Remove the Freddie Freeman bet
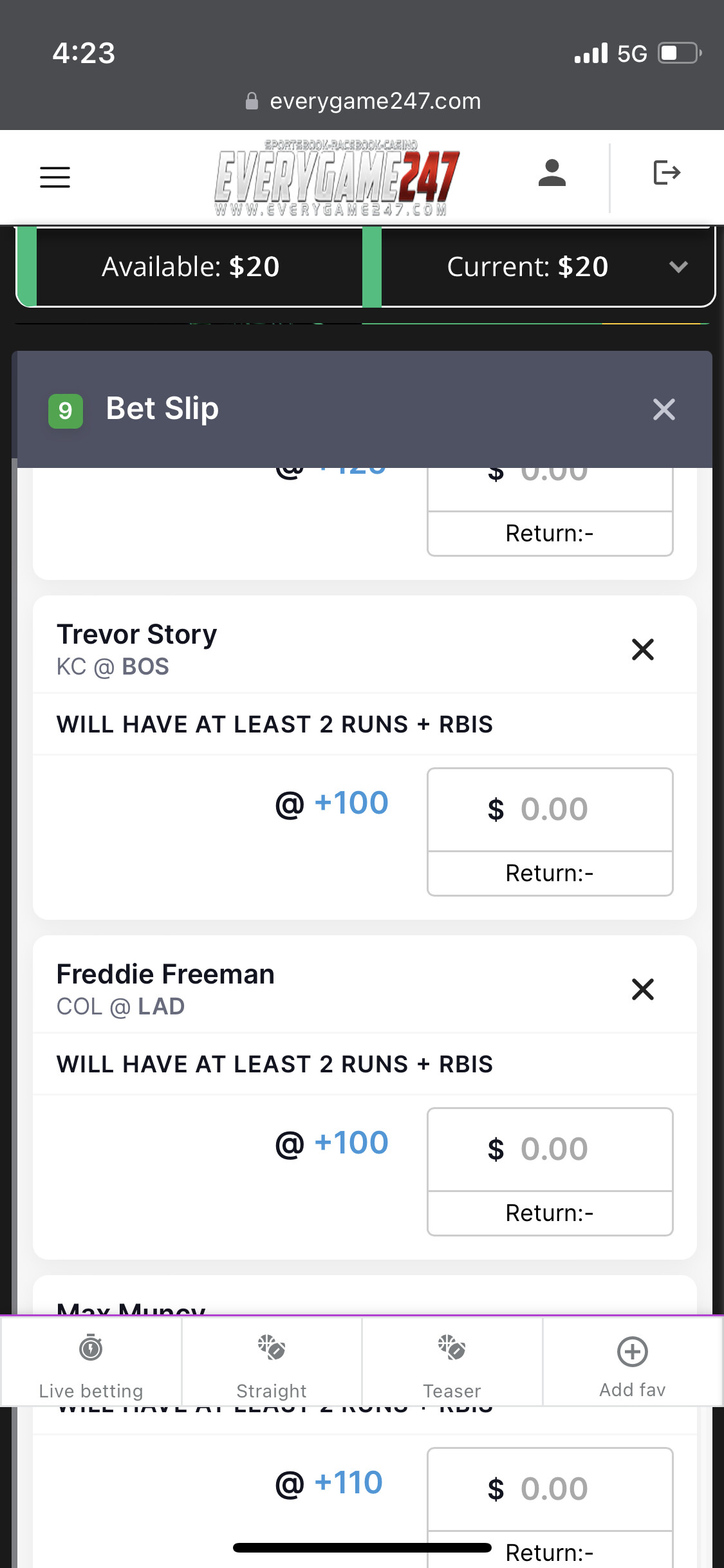The width and height of the screenshot is (724, 1568). 642,989
